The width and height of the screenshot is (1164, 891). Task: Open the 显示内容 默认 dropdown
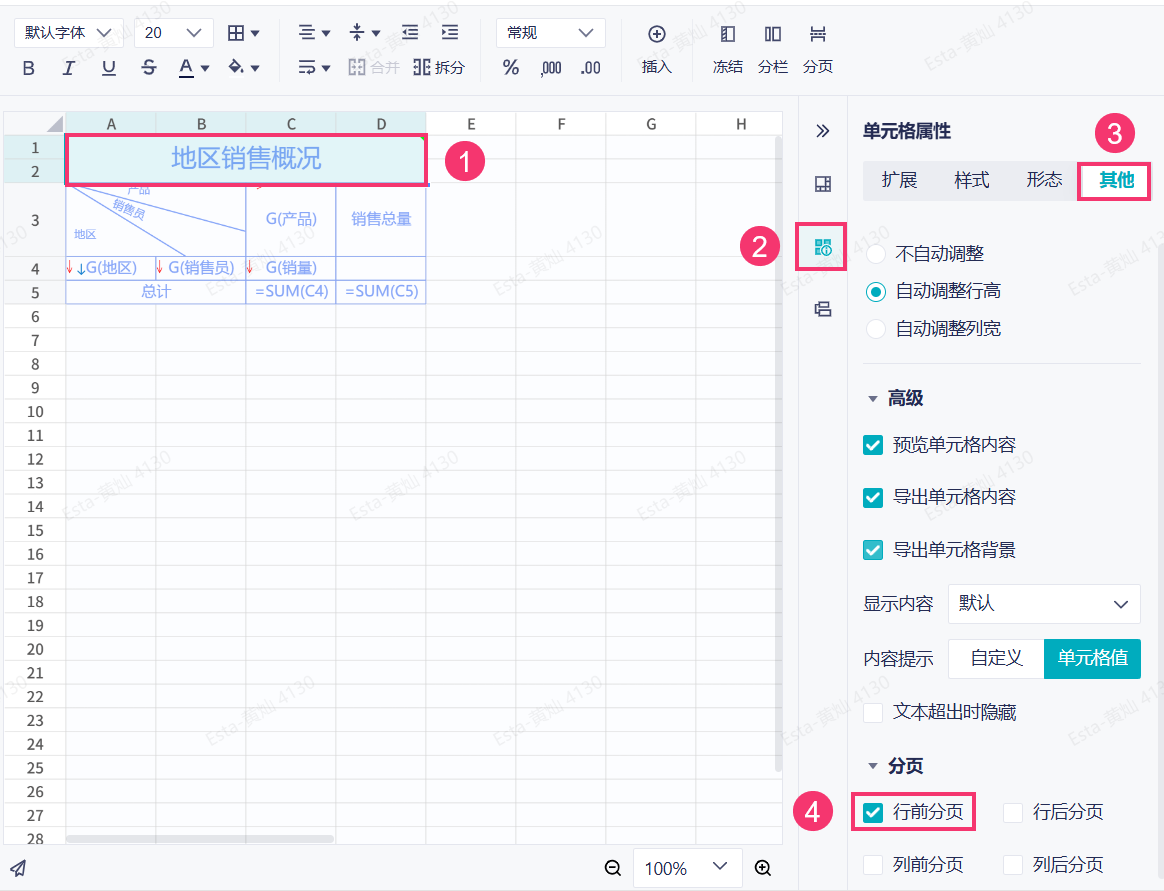(1044, 604)
